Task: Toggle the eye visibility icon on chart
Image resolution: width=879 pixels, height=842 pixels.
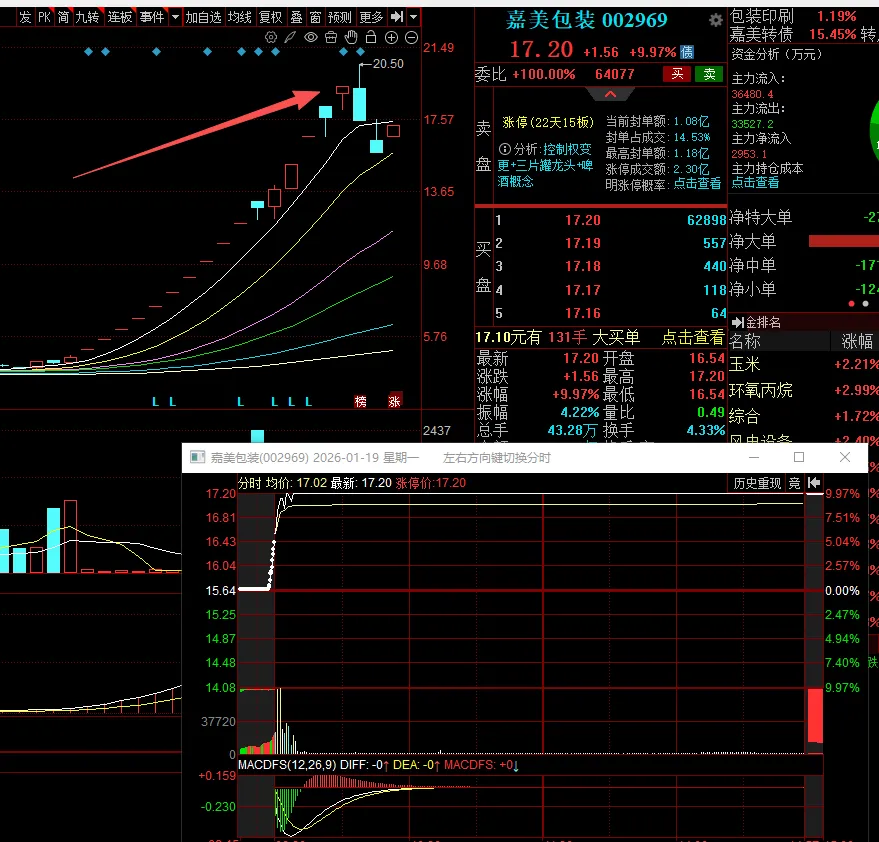Action: click(x=311, y=38)
